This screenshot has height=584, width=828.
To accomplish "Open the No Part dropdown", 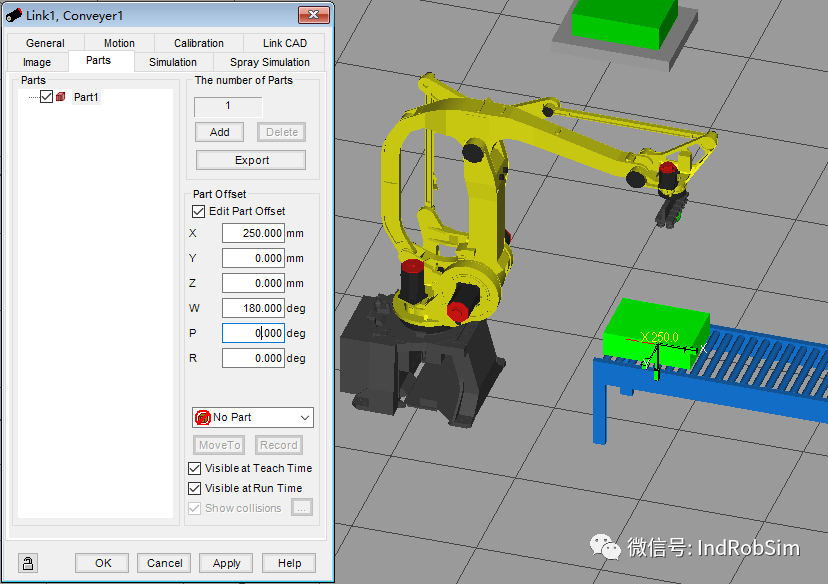I will [252, 417].
